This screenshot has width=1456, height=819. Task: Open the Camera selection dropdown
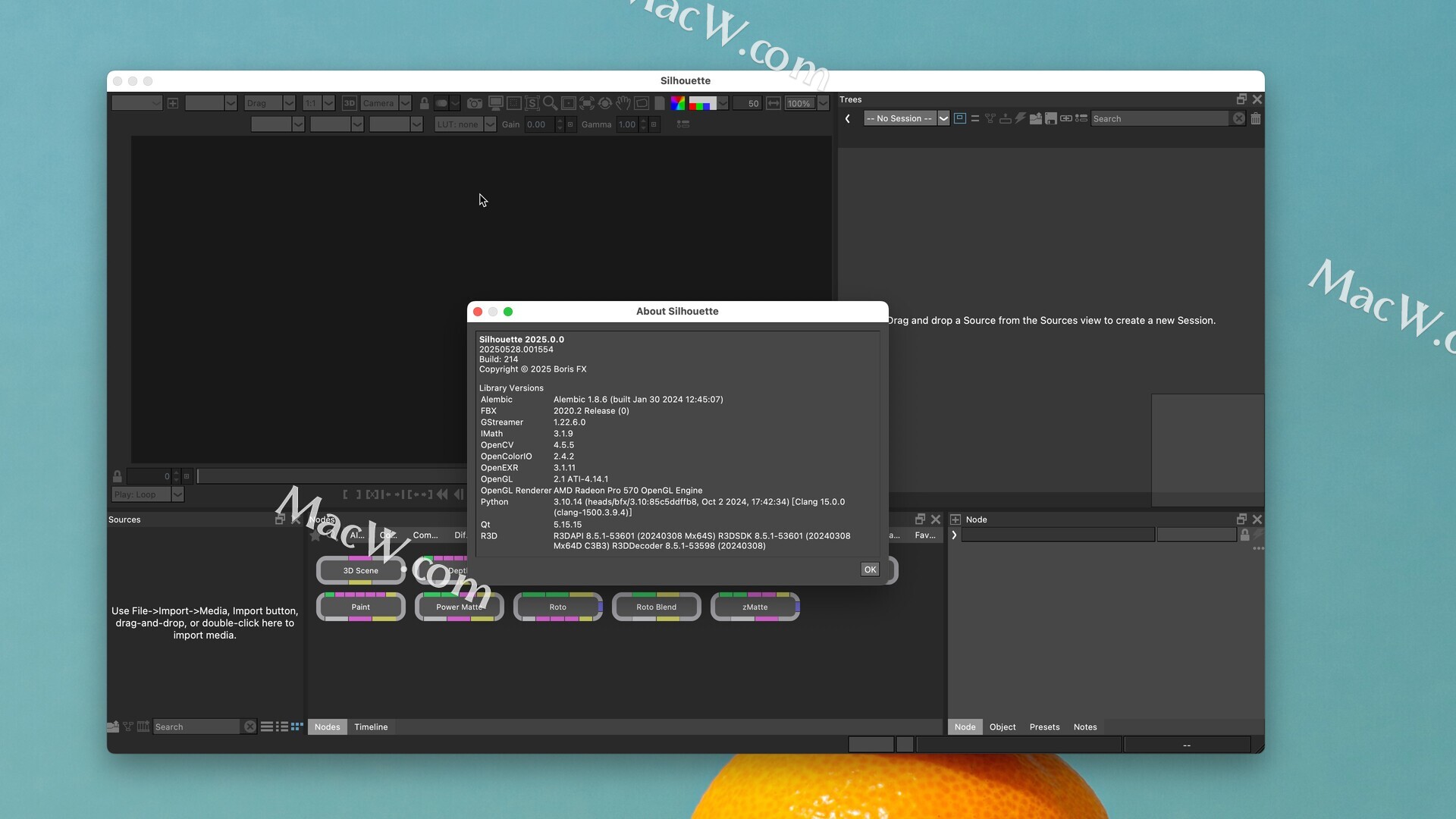pos(386,103)
